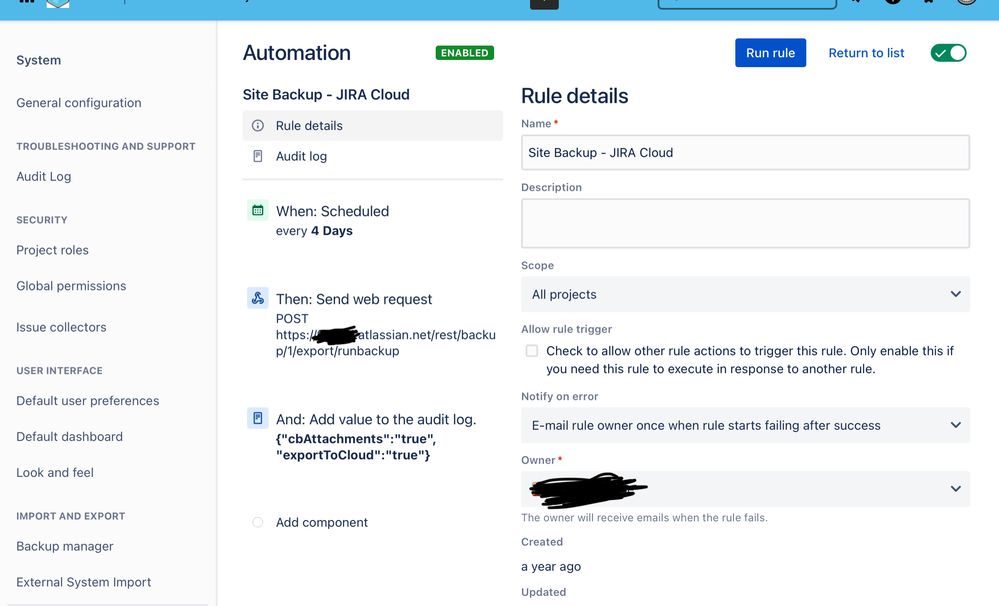Click the Add component circle
Image resolution: width=999 pixels, height=606 pixels.
[257, 523]
